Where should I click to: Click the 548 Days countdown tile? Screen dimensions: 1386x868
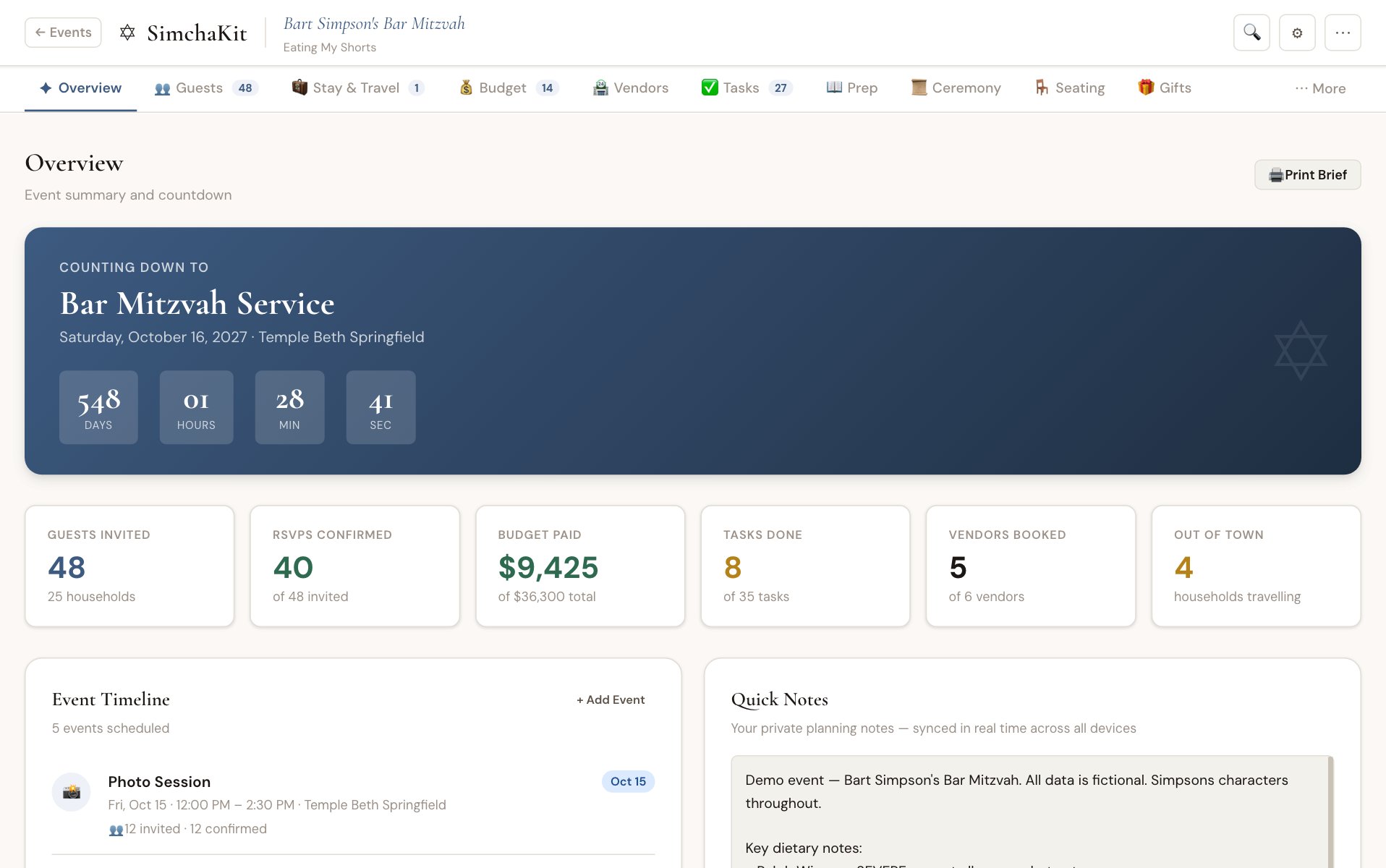(98, 407)
